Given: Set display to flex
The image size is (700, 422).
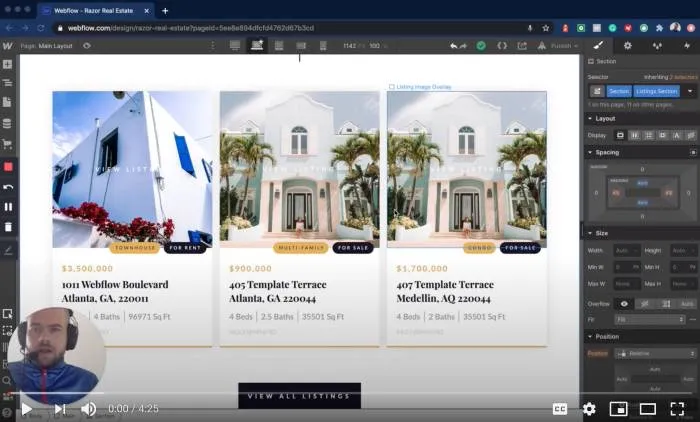Looking at the screenshot, I should tap(634, 135).
